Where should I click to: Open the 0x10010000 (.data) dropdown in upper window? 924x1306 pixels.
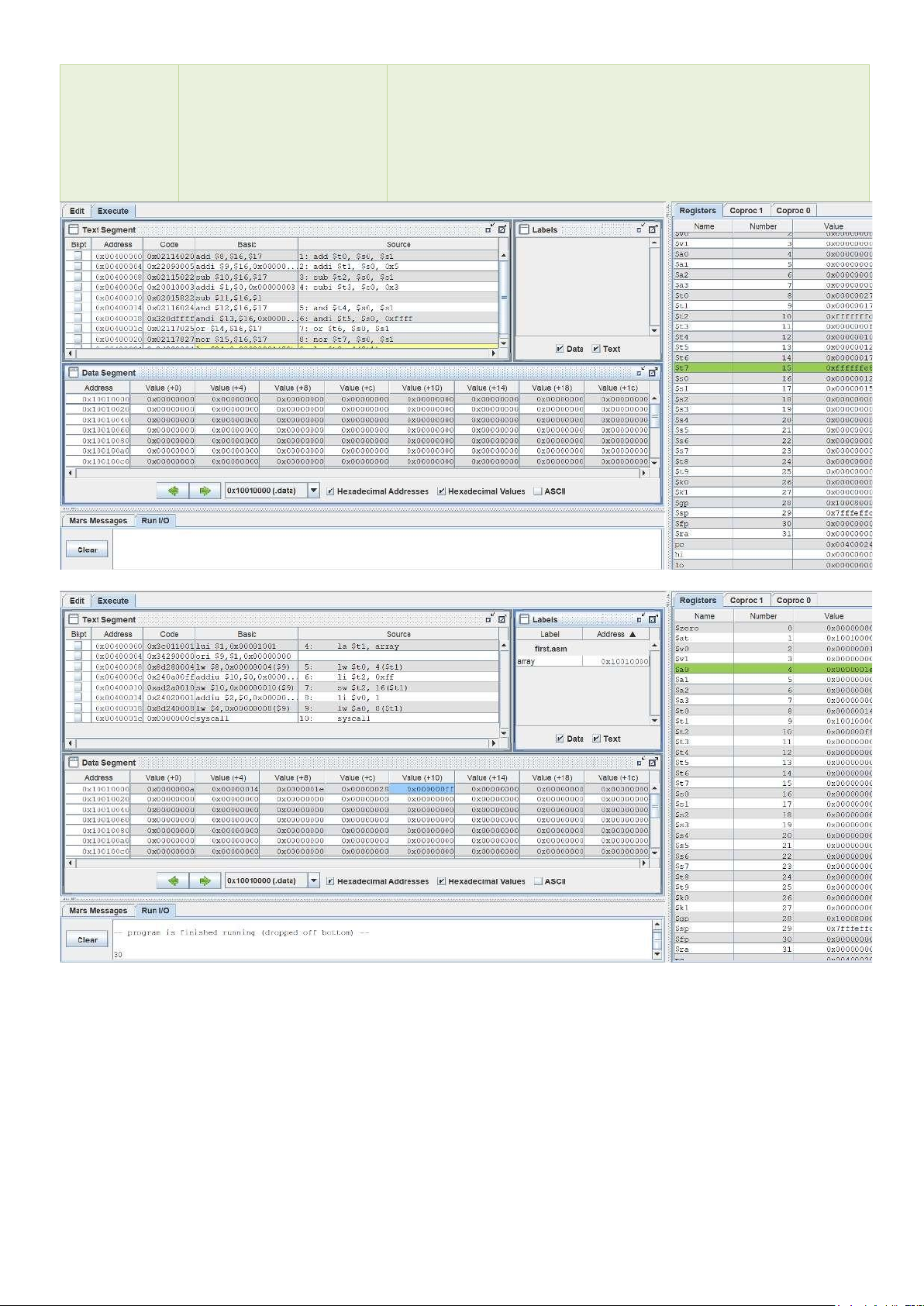(x=314, y=491)
